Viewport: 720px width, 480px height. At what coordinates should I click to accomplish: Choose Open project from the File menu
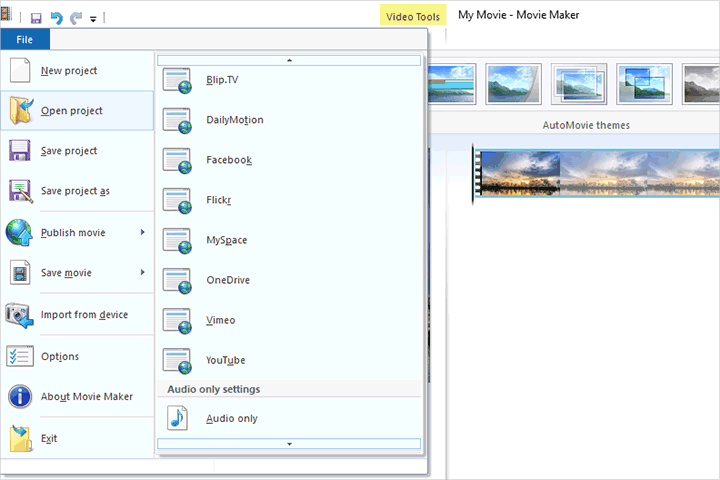coord(77,111)
